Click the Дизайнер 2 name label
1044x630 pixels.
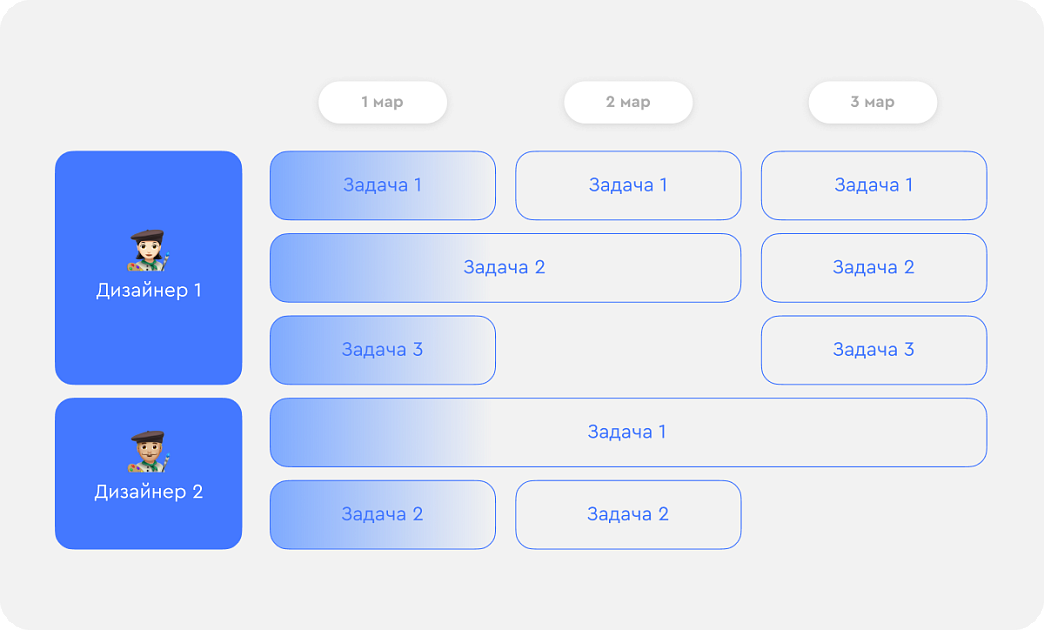coord(148,492)
